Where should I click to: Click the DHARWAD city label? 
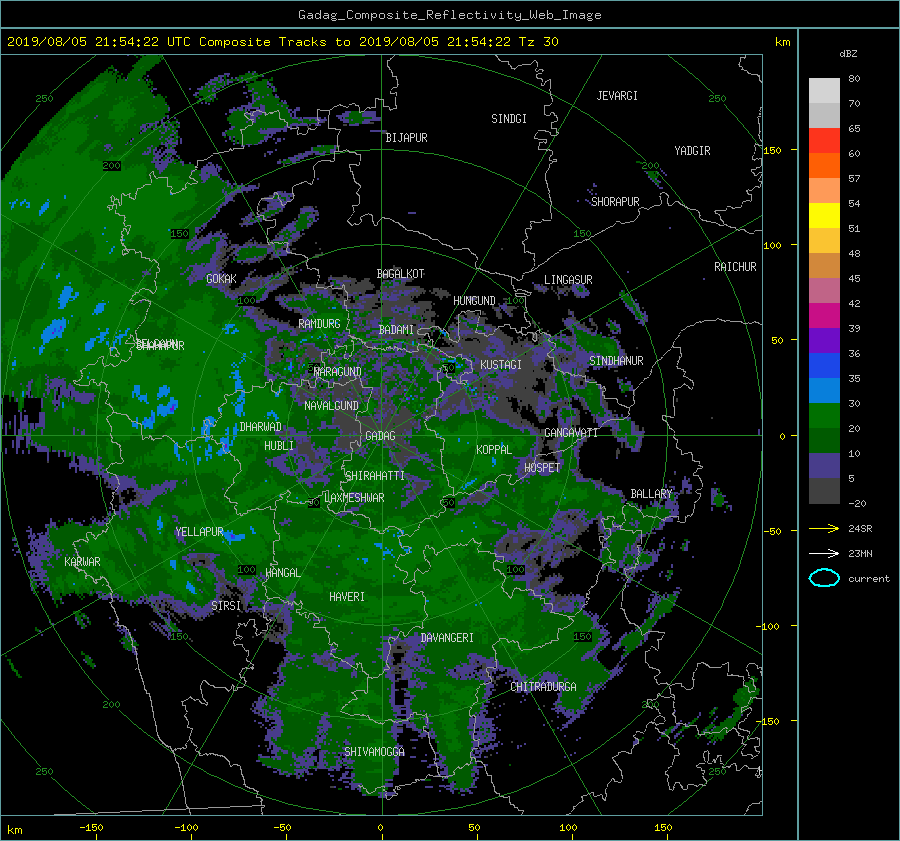261,427
